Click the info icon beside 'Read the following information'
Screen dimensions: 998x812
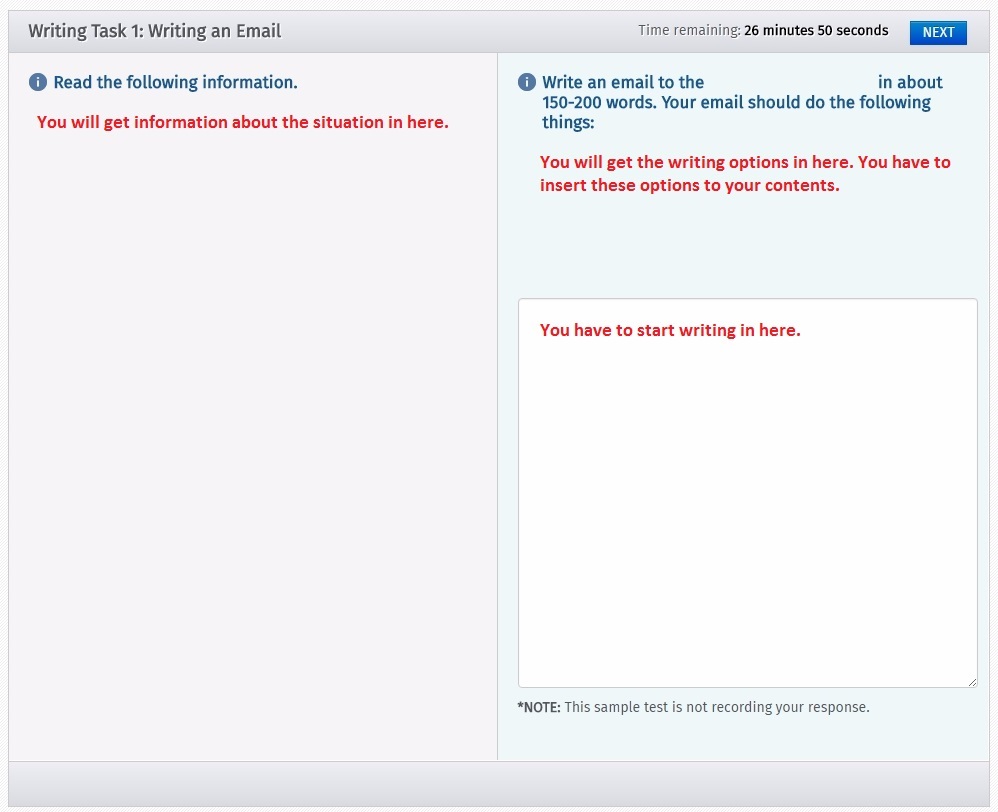(38, 82)
